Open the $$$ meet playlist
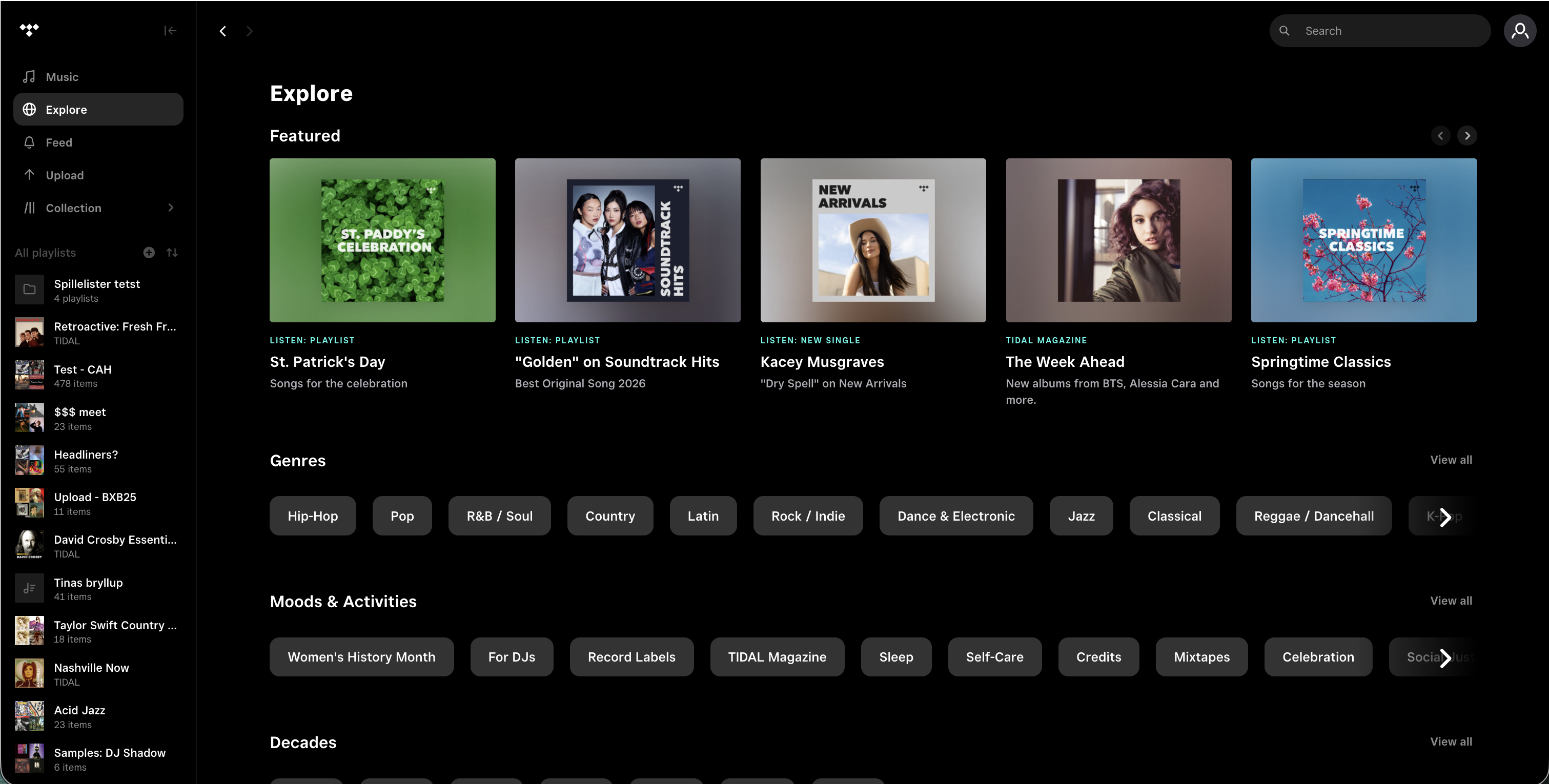This screenshot has width=1549, height=784. [98, 419]
